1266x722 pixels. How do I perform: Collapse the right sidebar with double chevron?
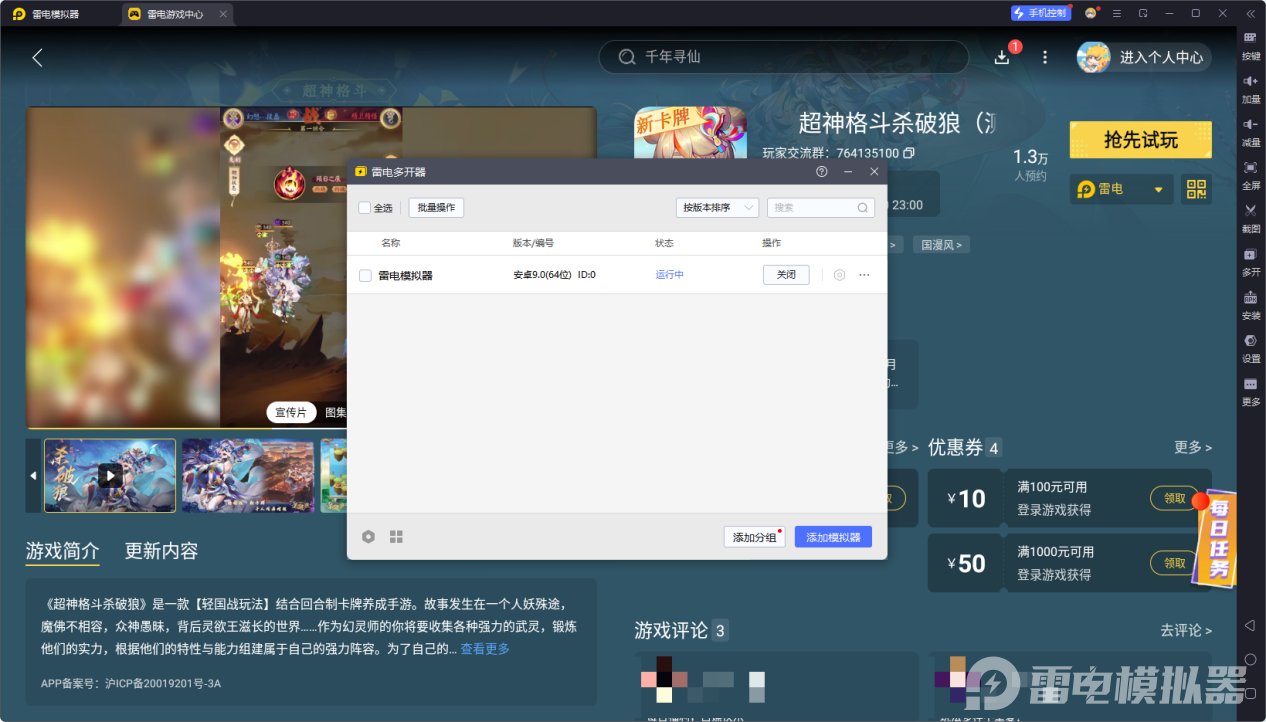coord(1250,14)
